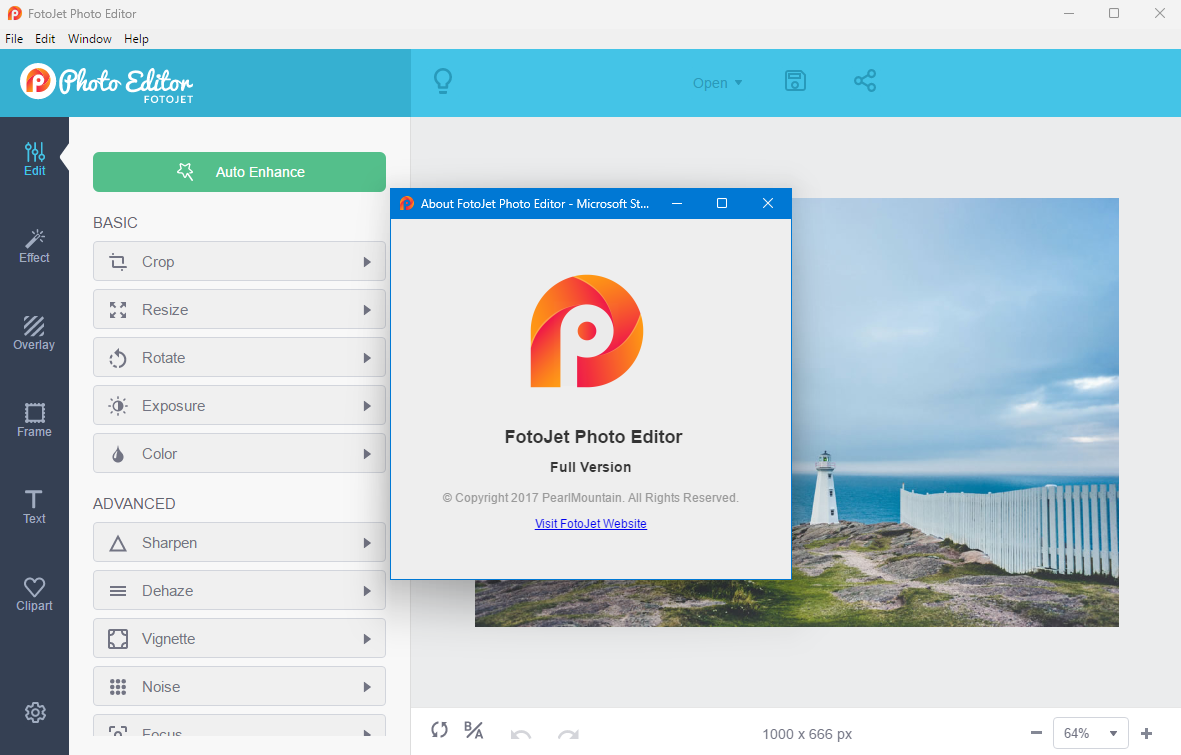
Task: Click the Exposure sun icon
Action: pos(118,406)
